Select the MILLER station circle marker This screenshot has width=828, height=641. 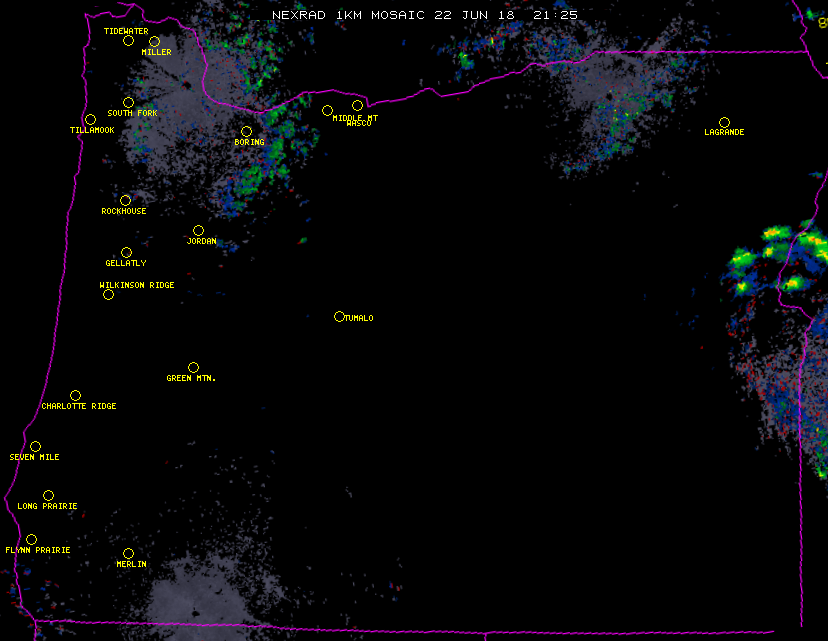(x=154, y=41)
